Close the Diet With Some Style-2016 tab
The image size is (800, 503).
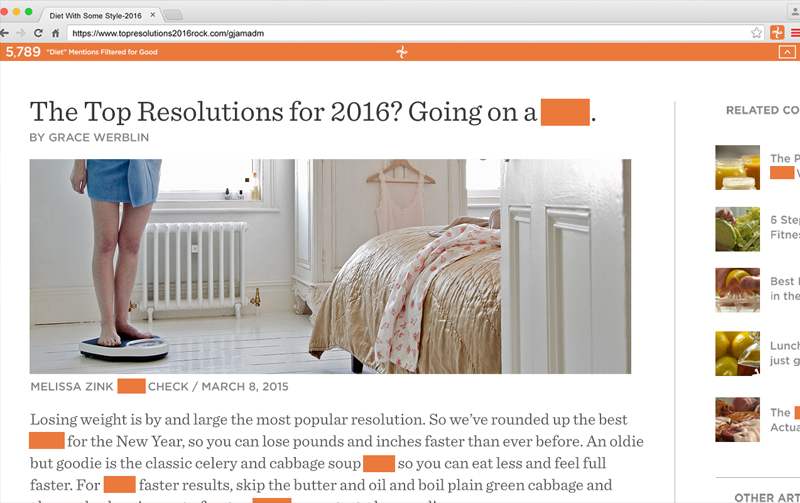pos(153,15)
